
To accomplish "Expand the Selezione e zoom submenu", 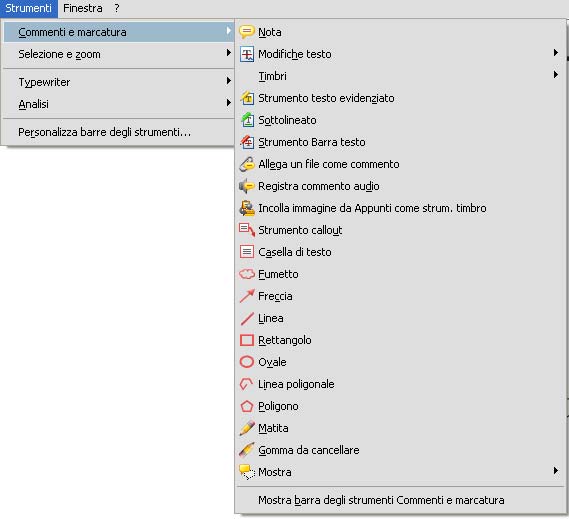I will point(119,54).
